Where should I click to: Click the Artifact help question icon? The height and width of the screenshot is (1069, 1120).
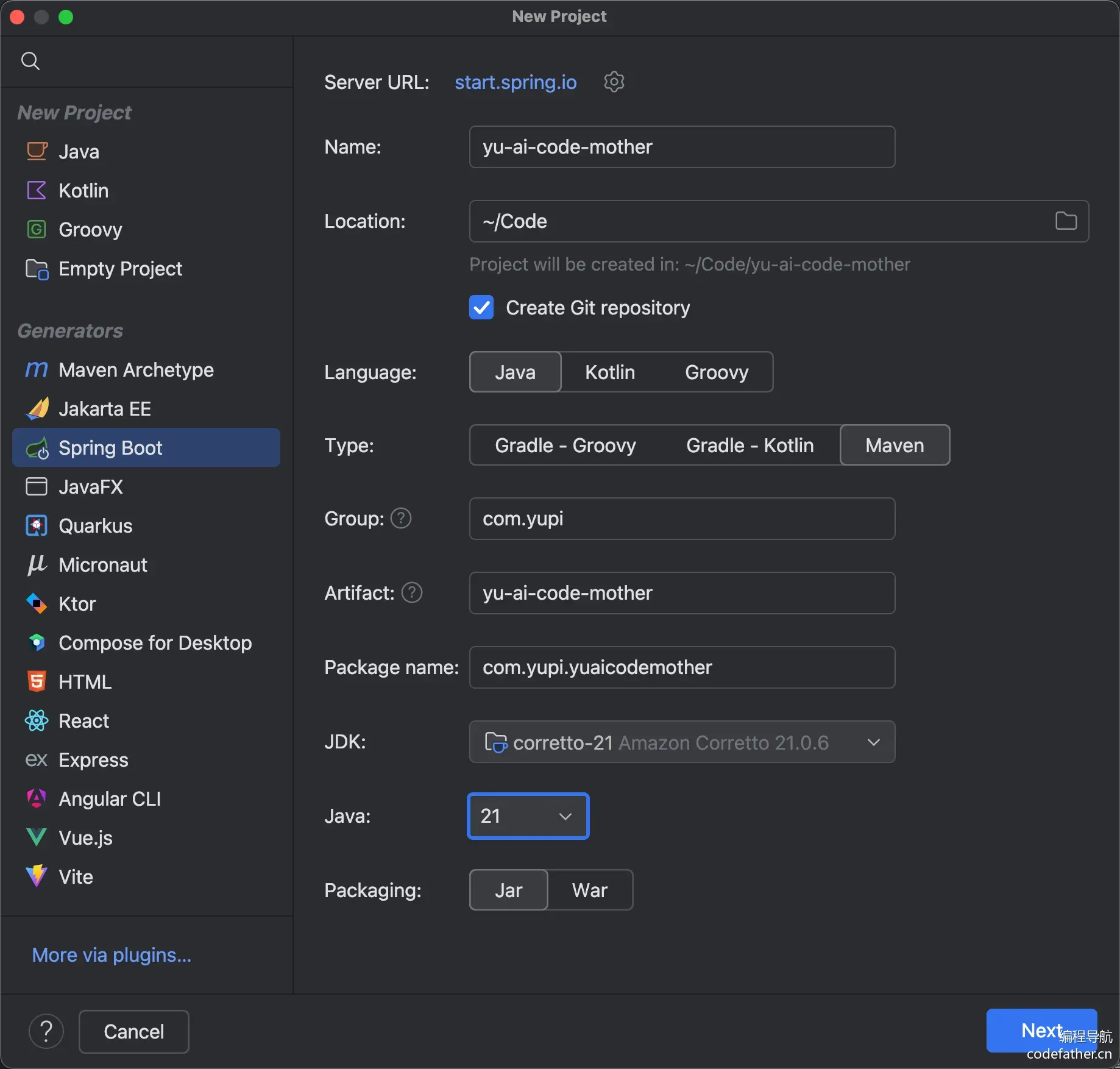[412, 593]
